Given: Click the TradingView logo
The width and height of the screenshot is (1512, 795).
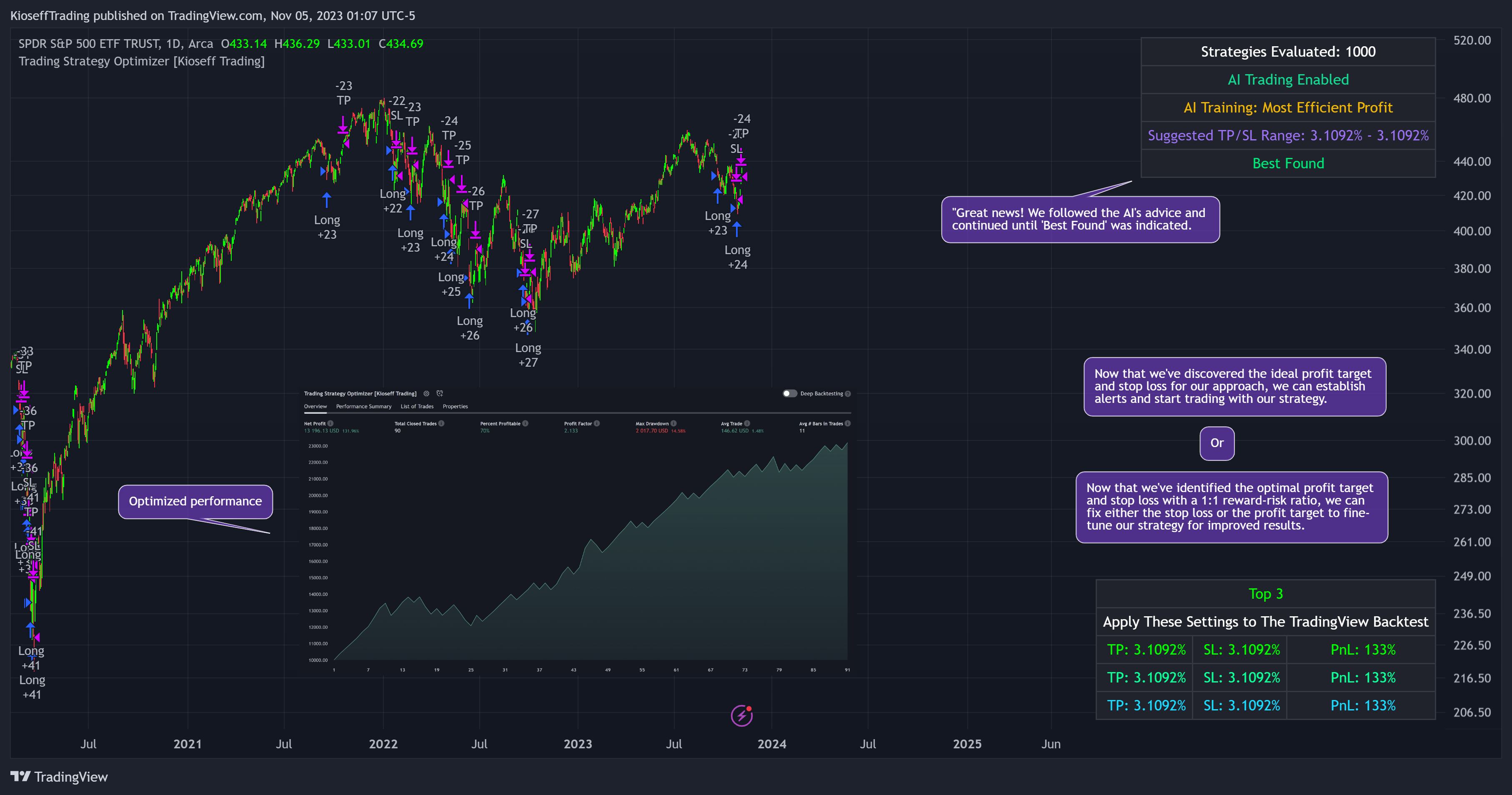Looking at the screenshot, I should (59, 777).
